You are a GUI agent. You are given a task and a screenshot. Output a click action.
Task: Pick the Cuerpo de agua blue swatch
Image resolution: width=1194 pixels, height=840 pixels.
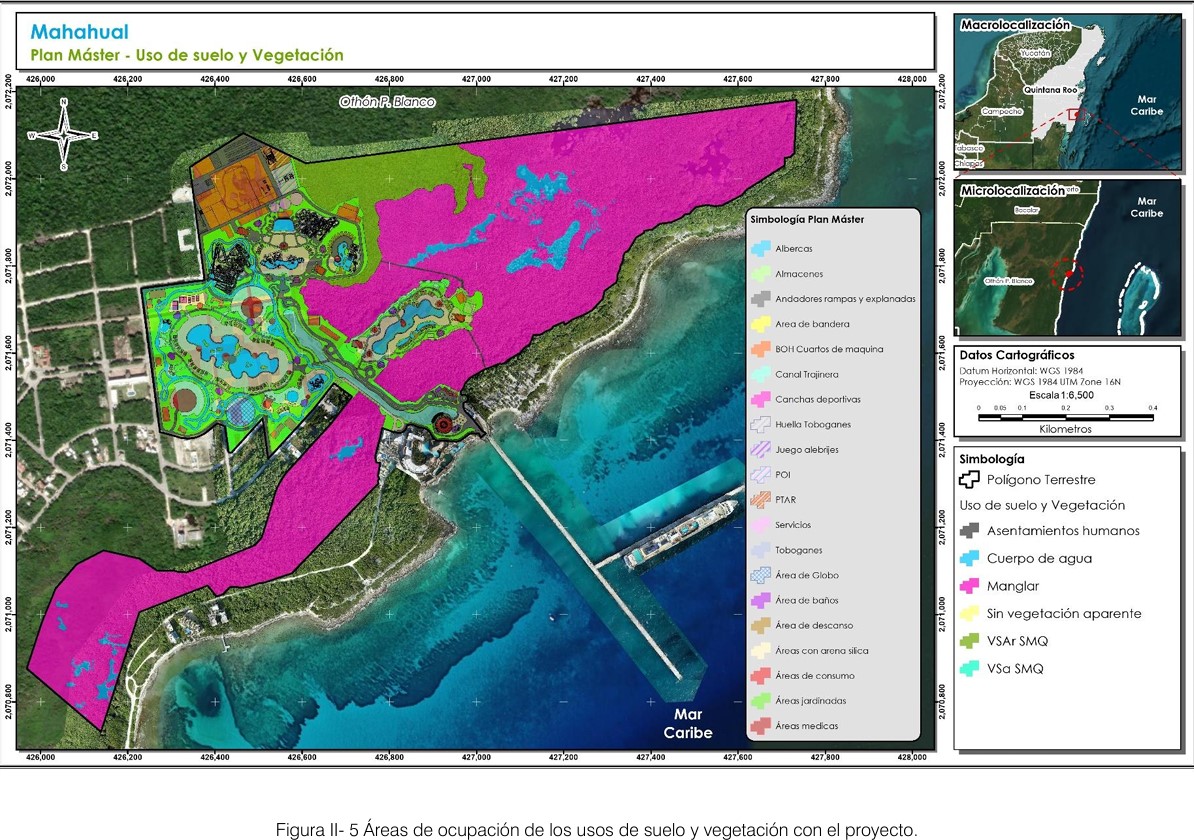pyautogui.click(x=971, y=559)
